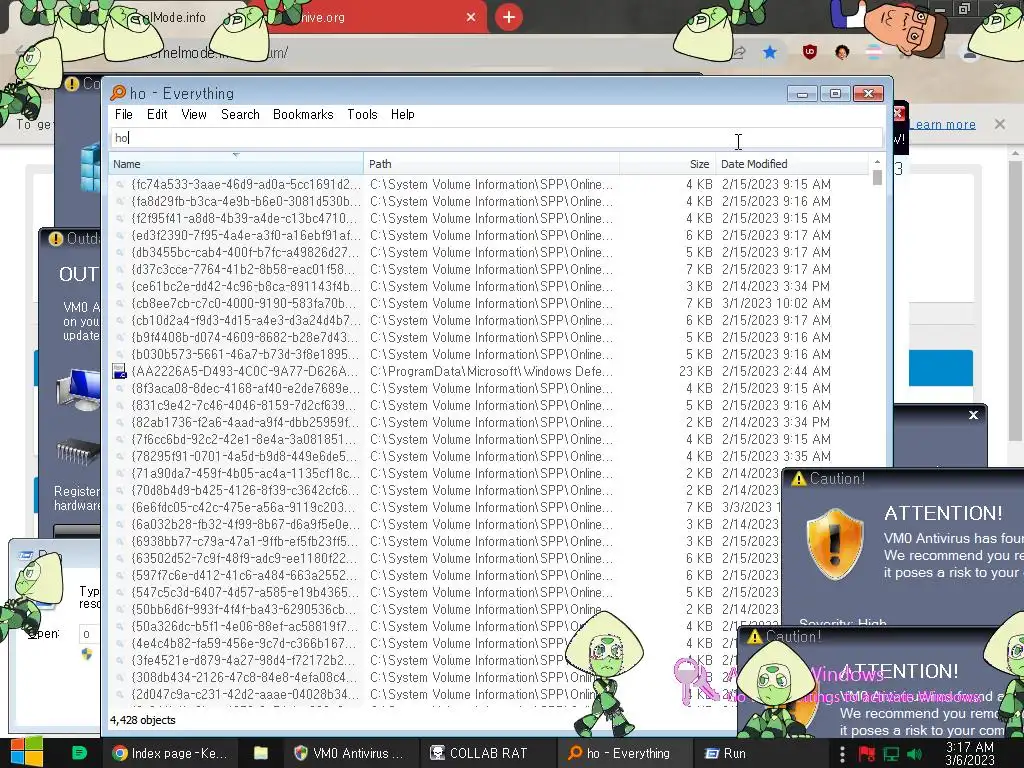Select file {831c9e42-7c46-4046-8159-7d2cf639...

246,406
